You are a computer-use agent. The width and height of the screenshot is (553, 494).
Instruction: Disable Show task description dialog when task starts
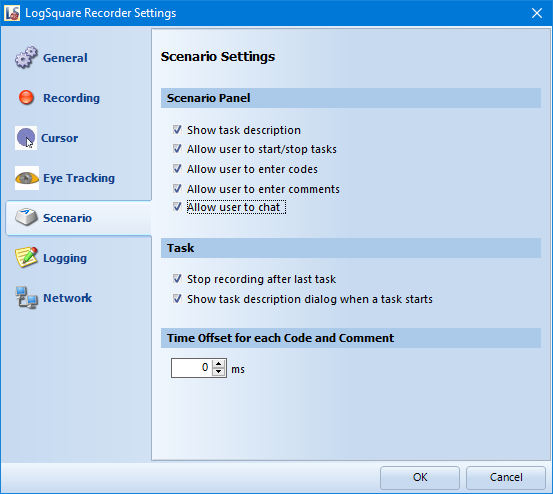click(177, 299)
